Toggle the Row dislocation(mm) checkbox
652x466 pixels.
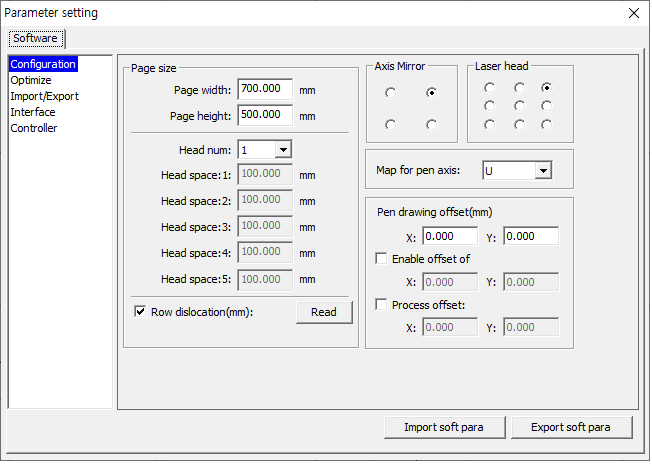[140, 311]
